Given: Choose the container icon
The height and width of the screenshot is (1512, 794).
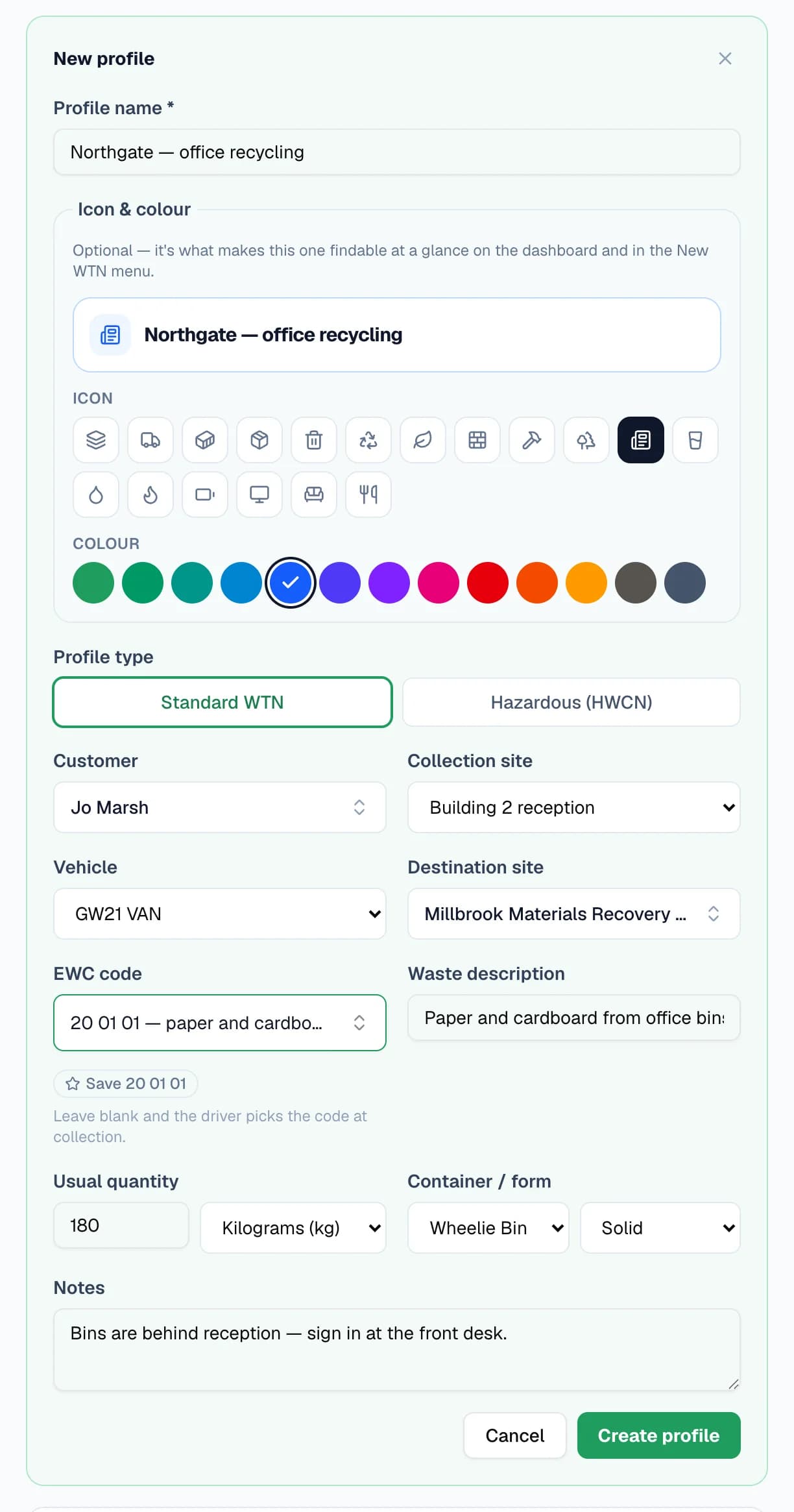Looking at the screenshot, I should [205, 440].
